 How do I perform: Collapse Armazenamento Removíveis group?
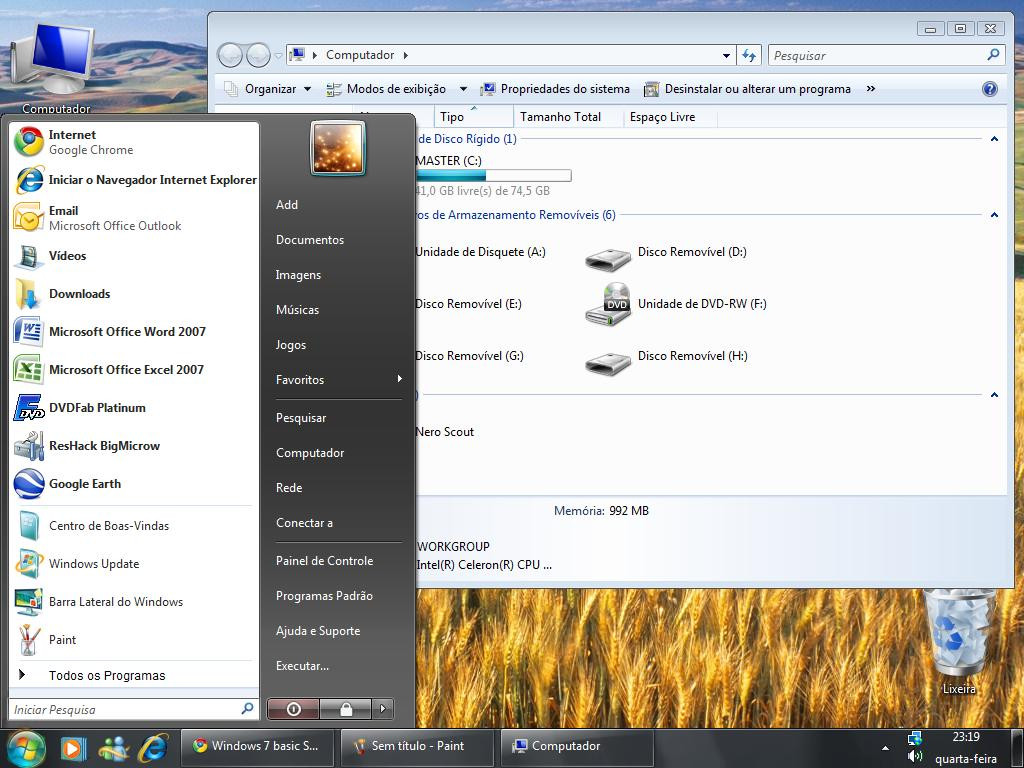click(994, 215)
